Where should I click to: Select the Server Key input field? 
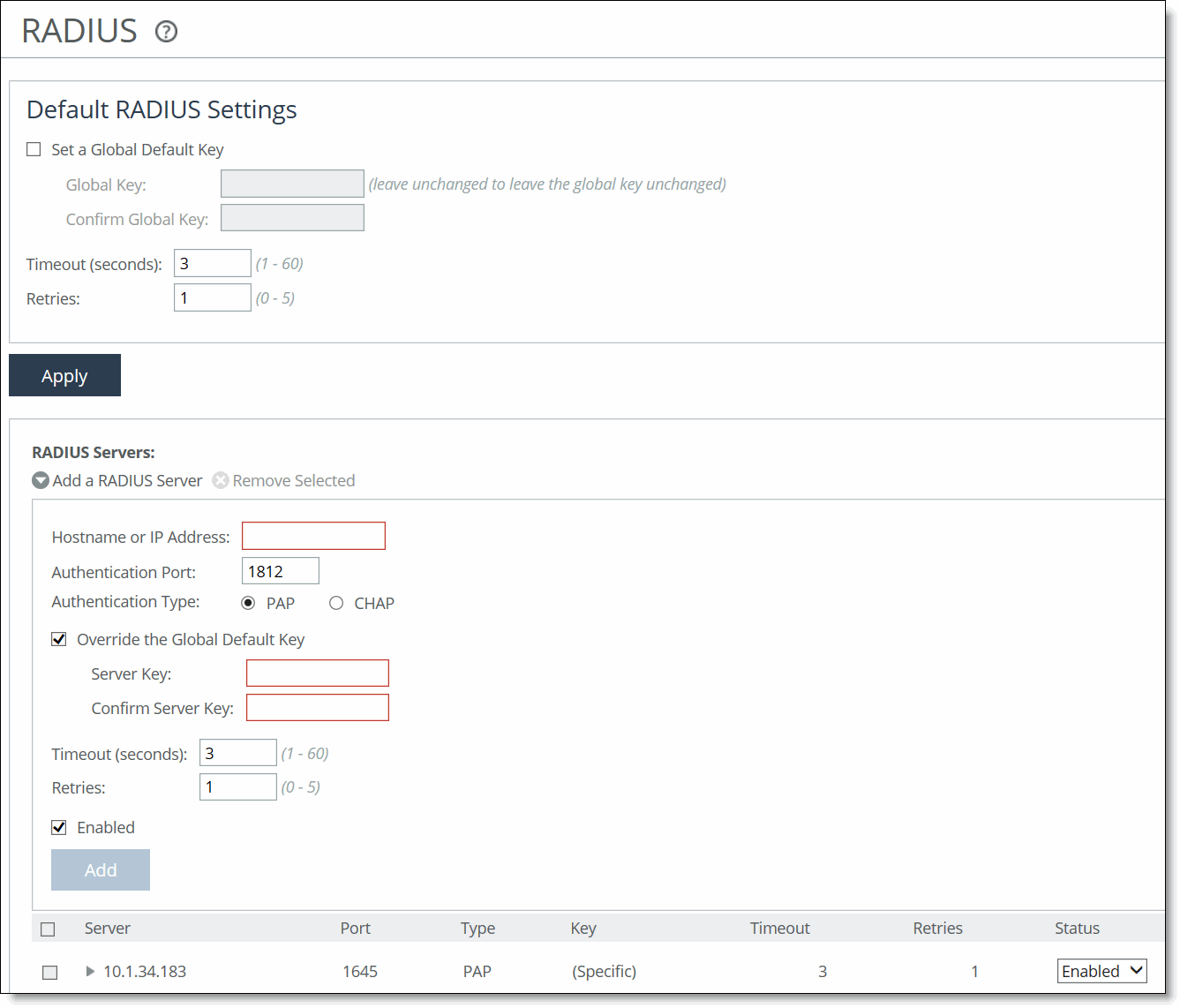pos(317,673)
